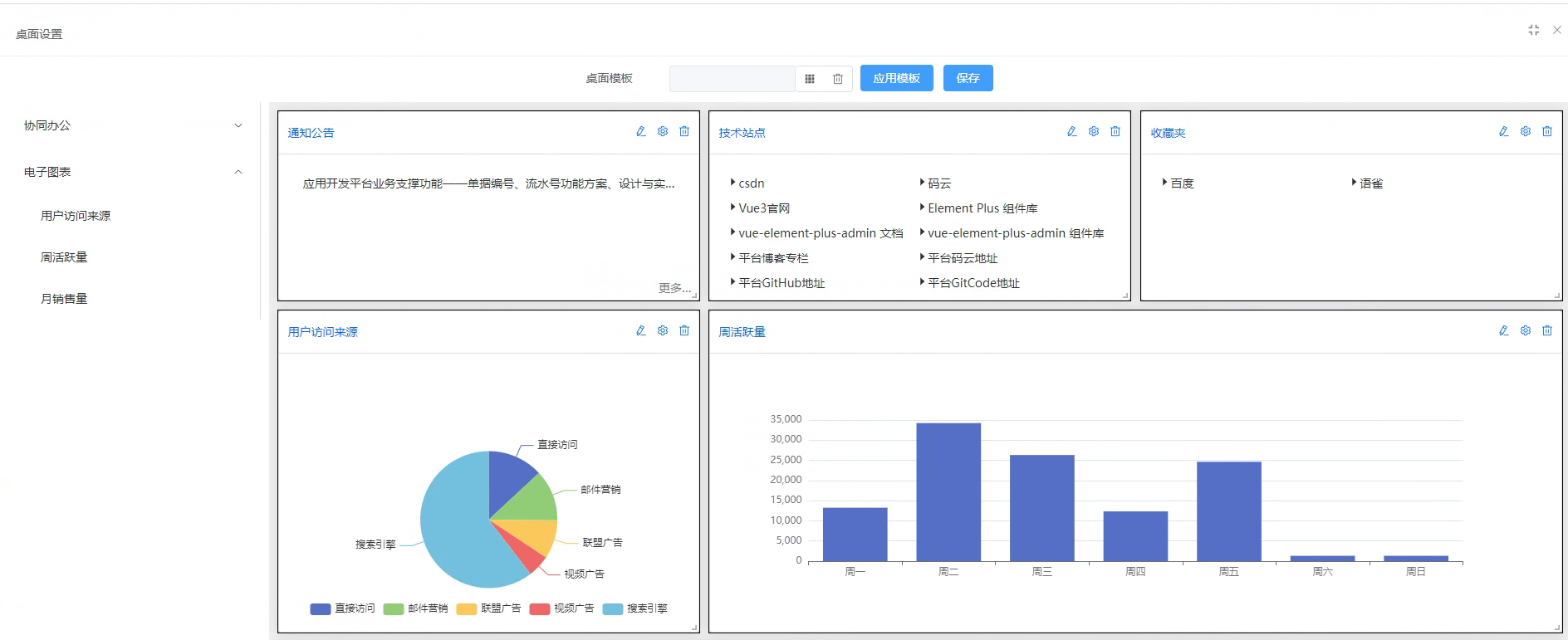Focus the 桌面模板 input field
The width and height of the screenshot is (1568, 640).
pyautogui.click(x=733, y=79)
